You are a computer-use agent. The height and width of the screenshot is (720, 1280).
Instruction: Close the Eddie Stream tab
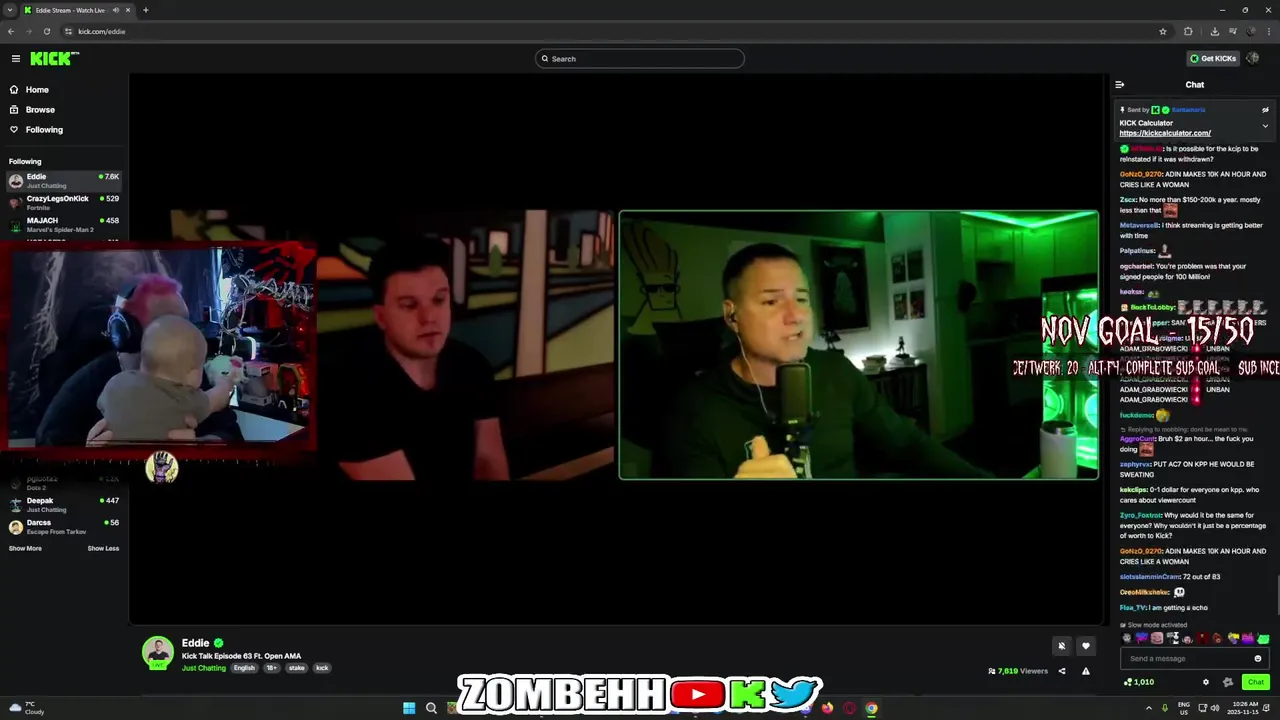click(x=128, y=10)
